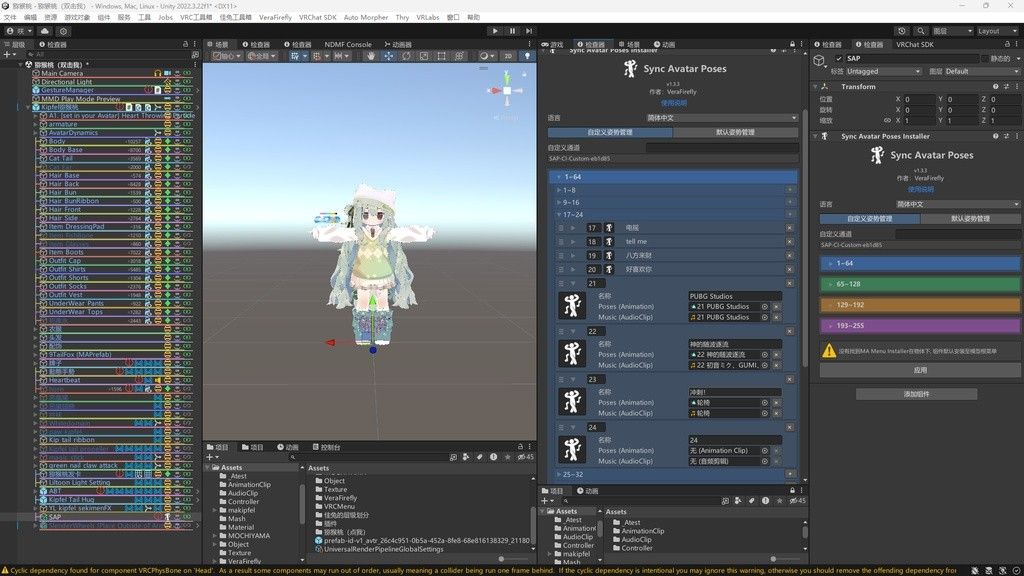
Task: Switch to the VRChat SDK tab
Action: 914,44
